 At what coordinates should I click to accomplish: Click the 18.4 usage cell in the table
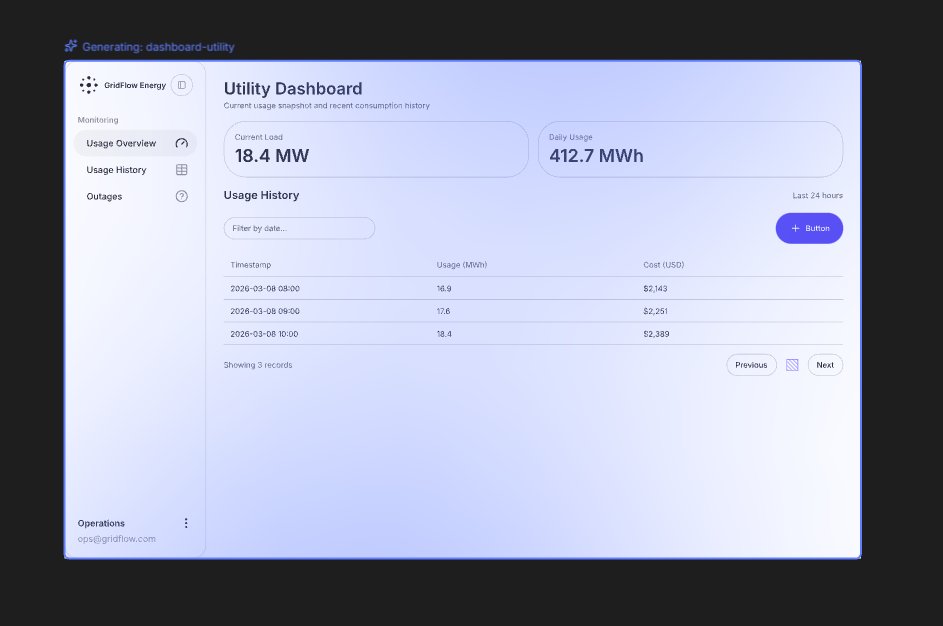coord(444,334)
